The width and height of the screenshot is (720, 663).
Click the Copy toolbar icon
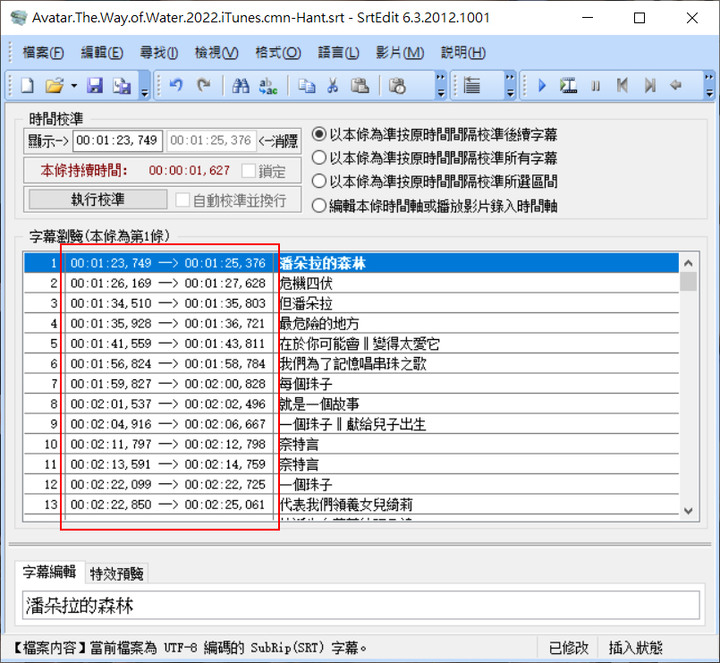click(306, 85)
